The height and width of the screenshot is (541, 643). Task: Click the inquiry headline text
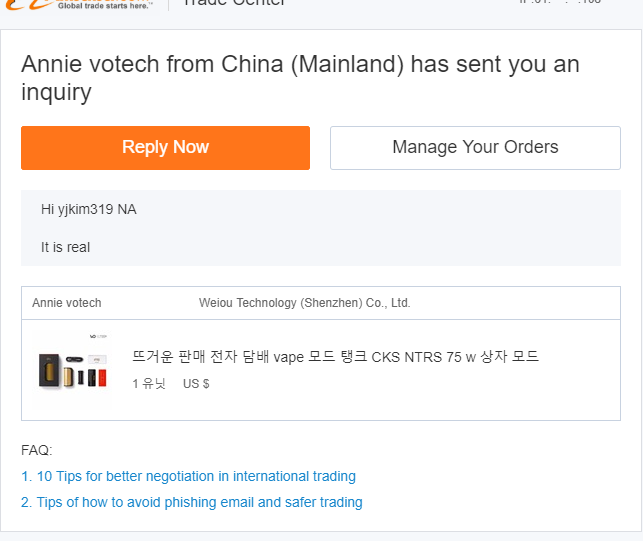[300, 78]
